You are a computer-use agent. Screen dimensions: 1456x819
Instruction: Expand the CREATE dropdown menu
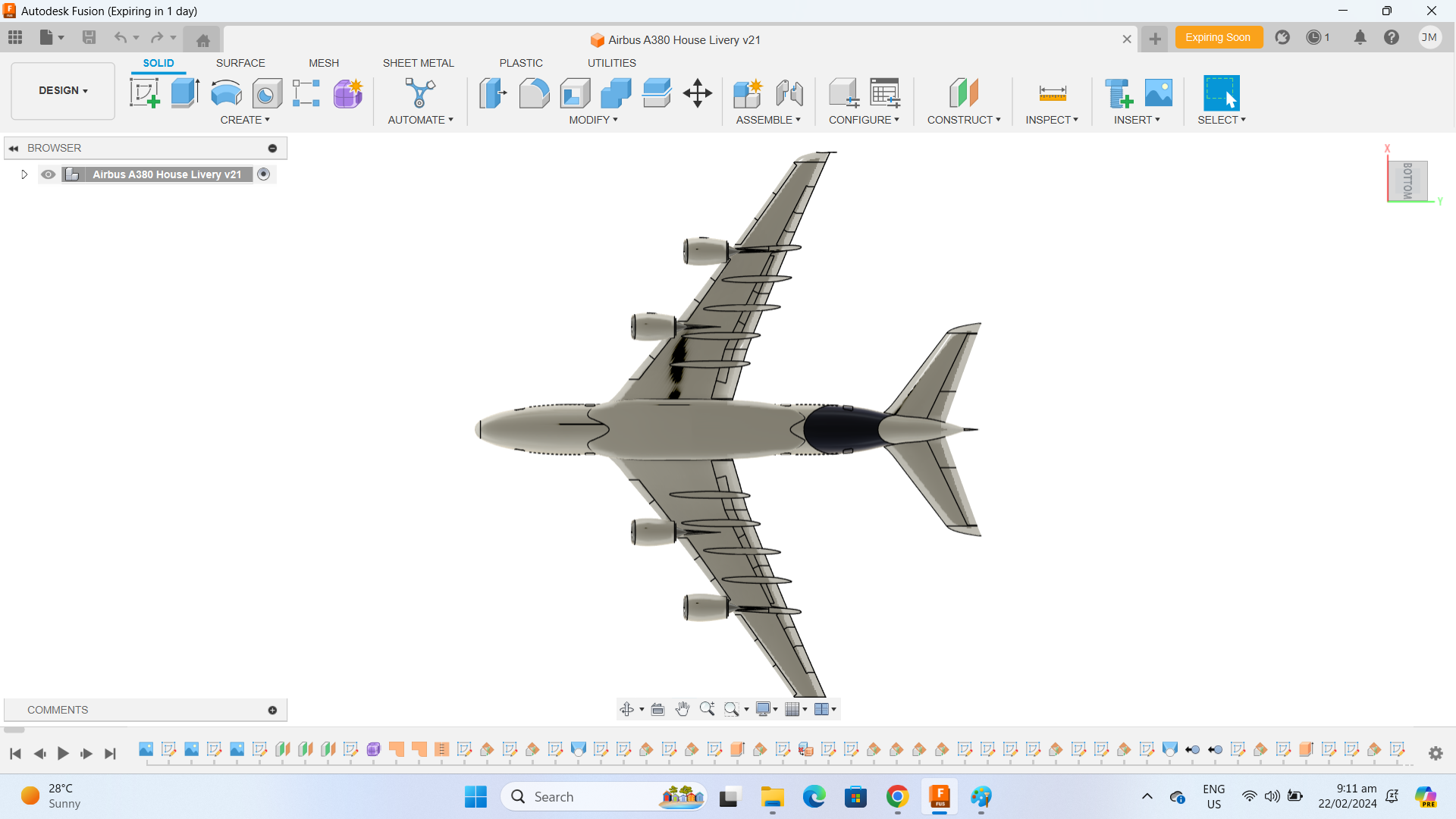[x=245, y=119]
